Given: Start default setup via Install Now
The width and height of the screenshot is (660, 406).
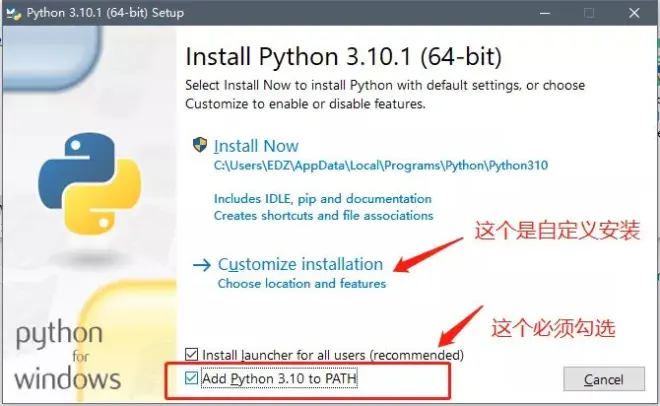Looking at the screenshot, I should click(x=256, y=146).
